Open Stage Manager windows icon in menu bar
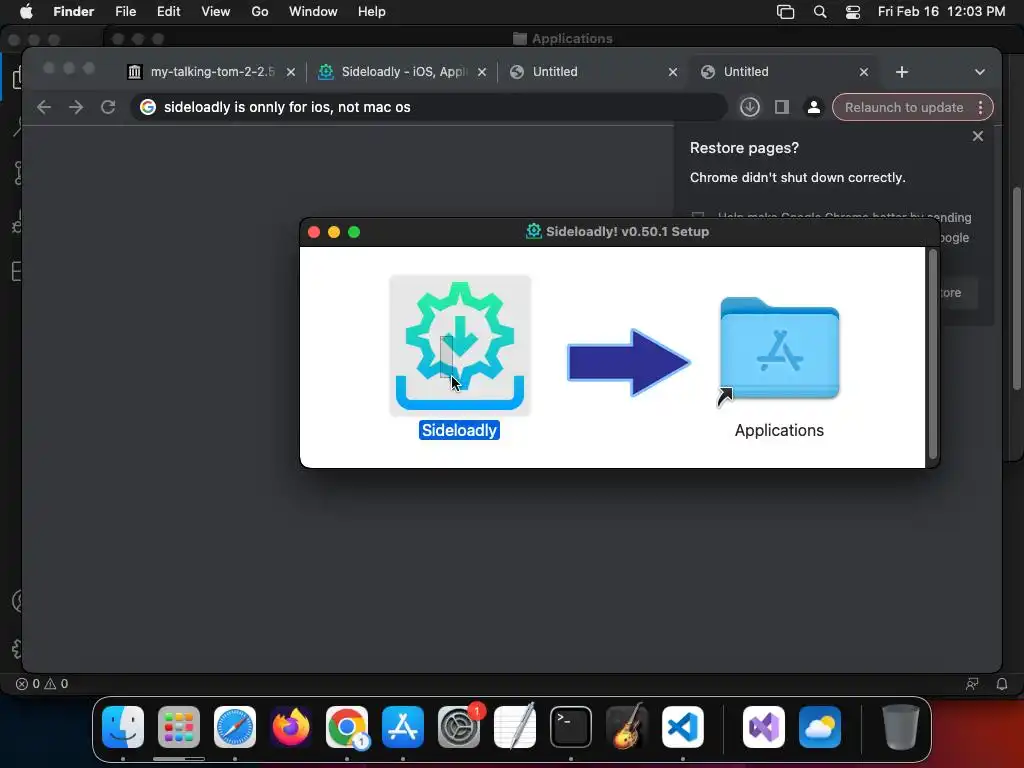The width and height of the screenshot is (1024, 768). [x=786, y=12]
